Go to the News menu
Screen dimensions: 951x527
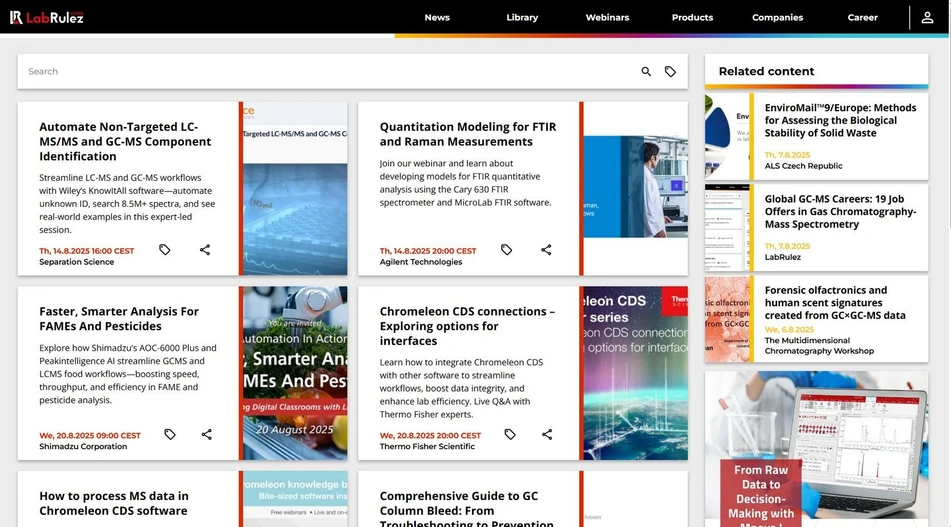(437, 18)
